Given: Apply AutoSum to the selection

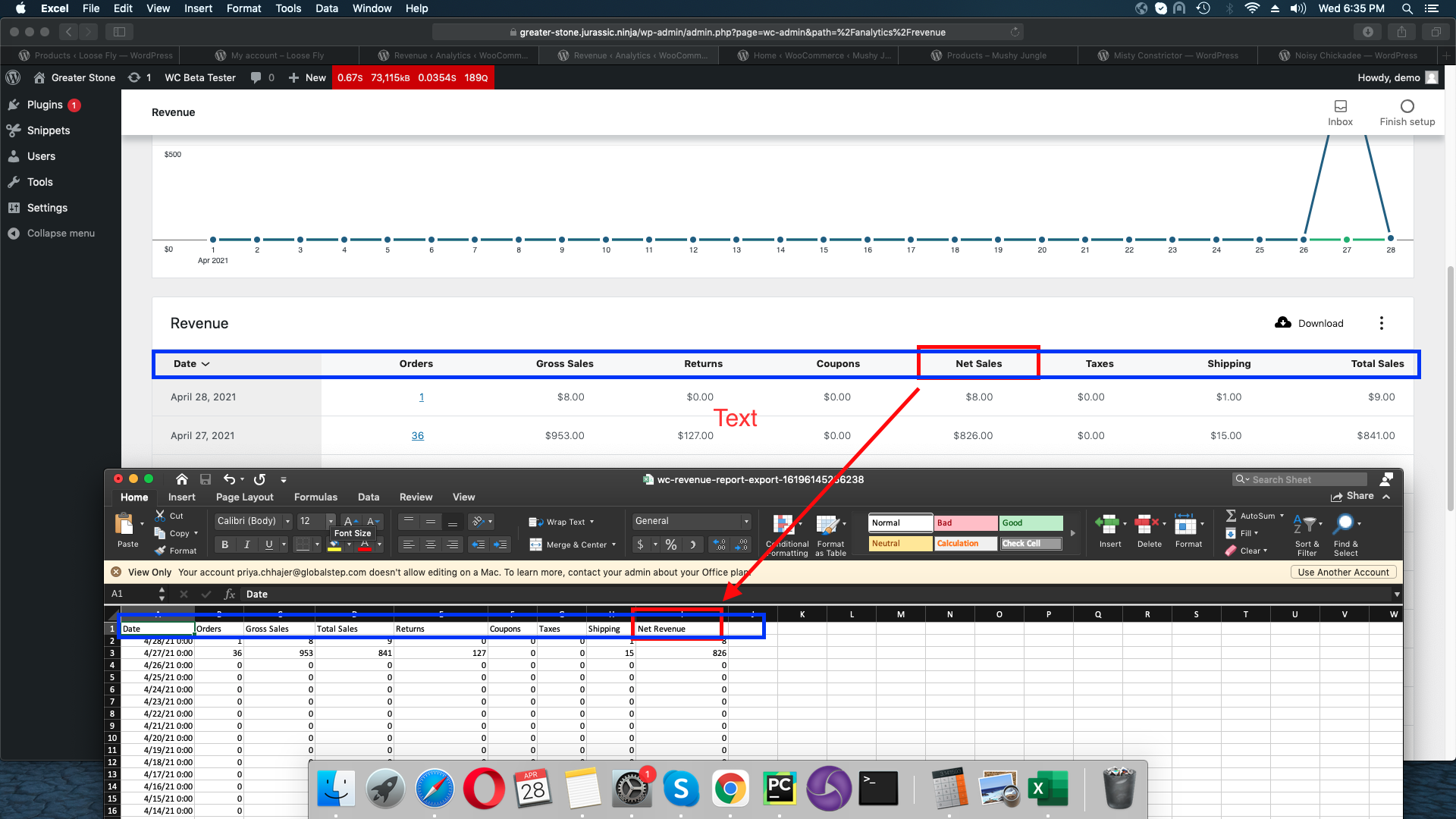Looking at the screenshot, I should (x=1253, y=515).
